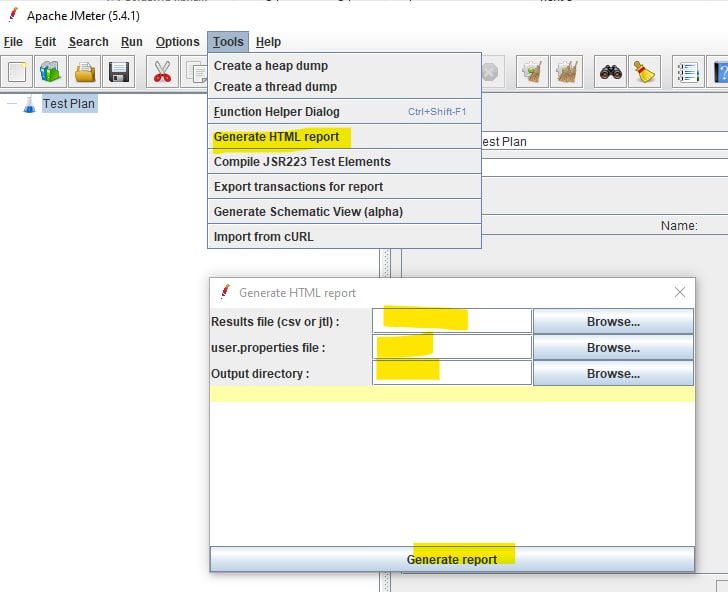Open the Function Helper list icon

[688, 72]
